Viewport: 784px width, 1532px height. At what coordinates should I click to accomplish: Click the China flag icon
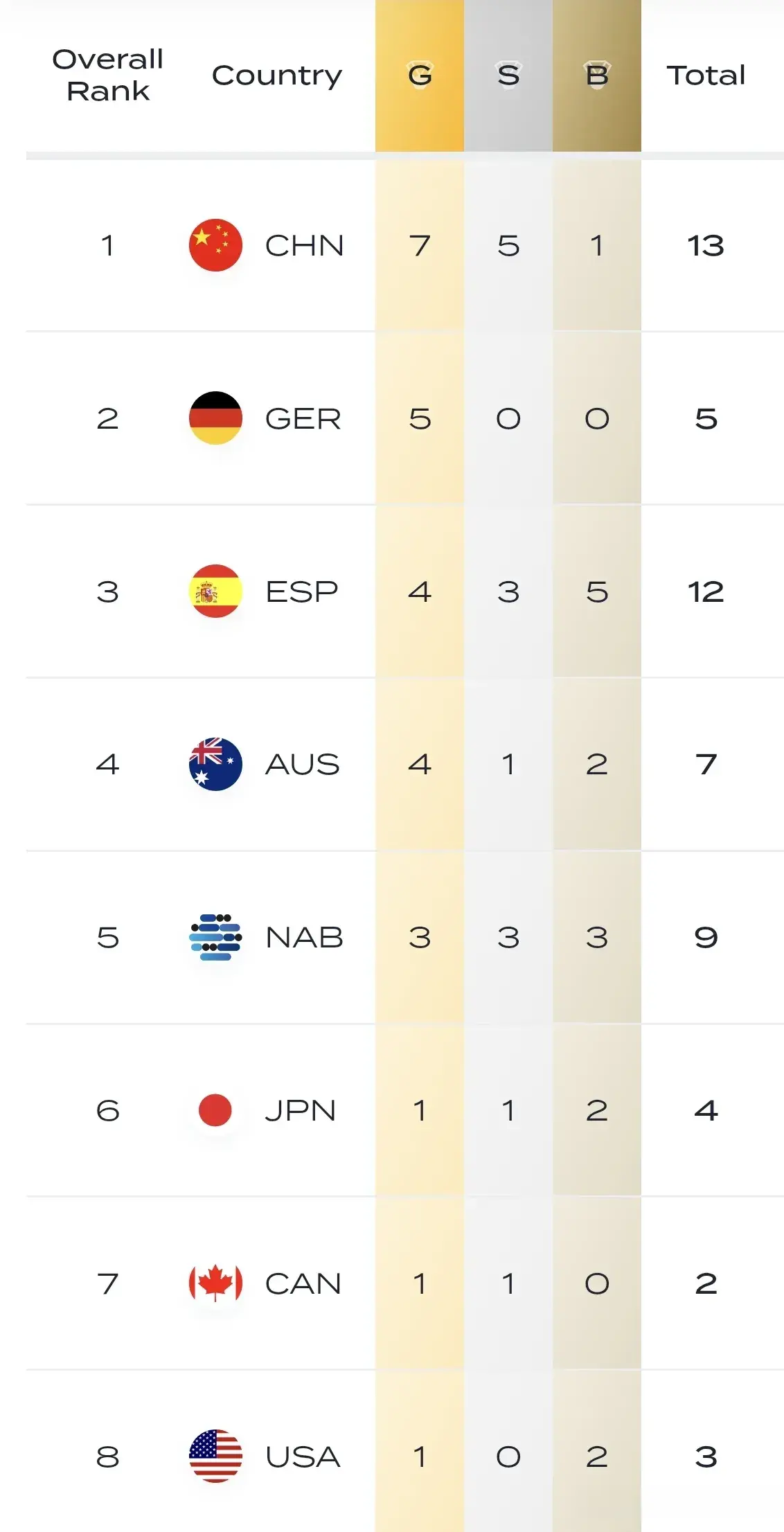[215, 245]
